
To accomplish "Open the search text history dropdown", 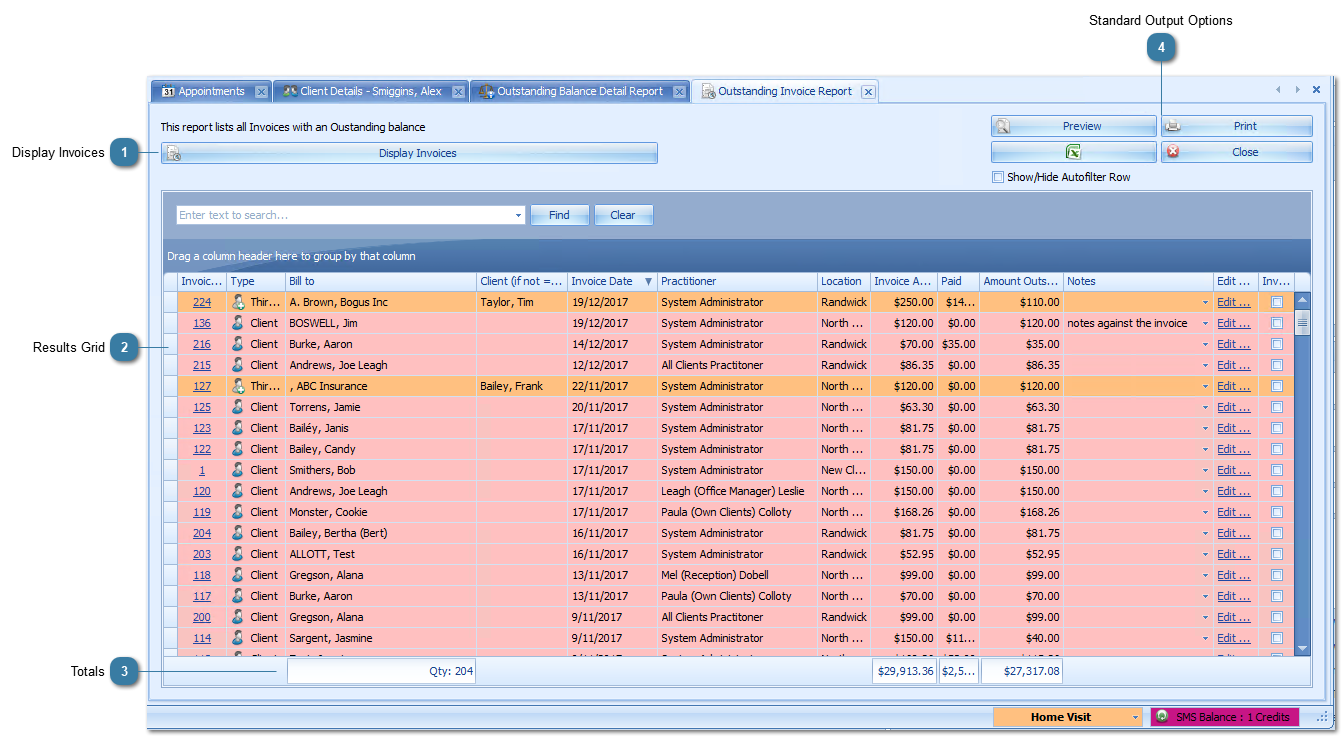I will click(x=518, y=215).
